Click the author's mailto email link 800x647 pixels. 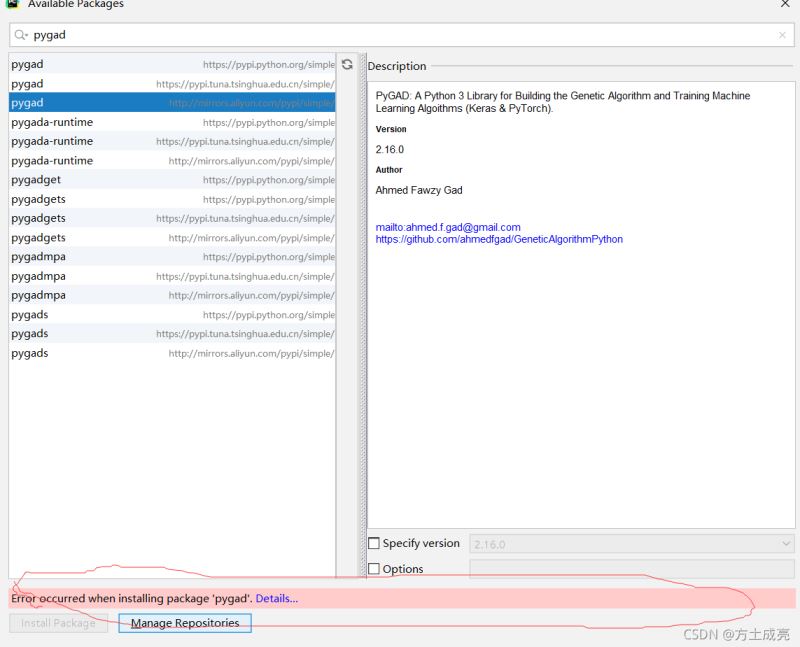[x=448, y=227]
